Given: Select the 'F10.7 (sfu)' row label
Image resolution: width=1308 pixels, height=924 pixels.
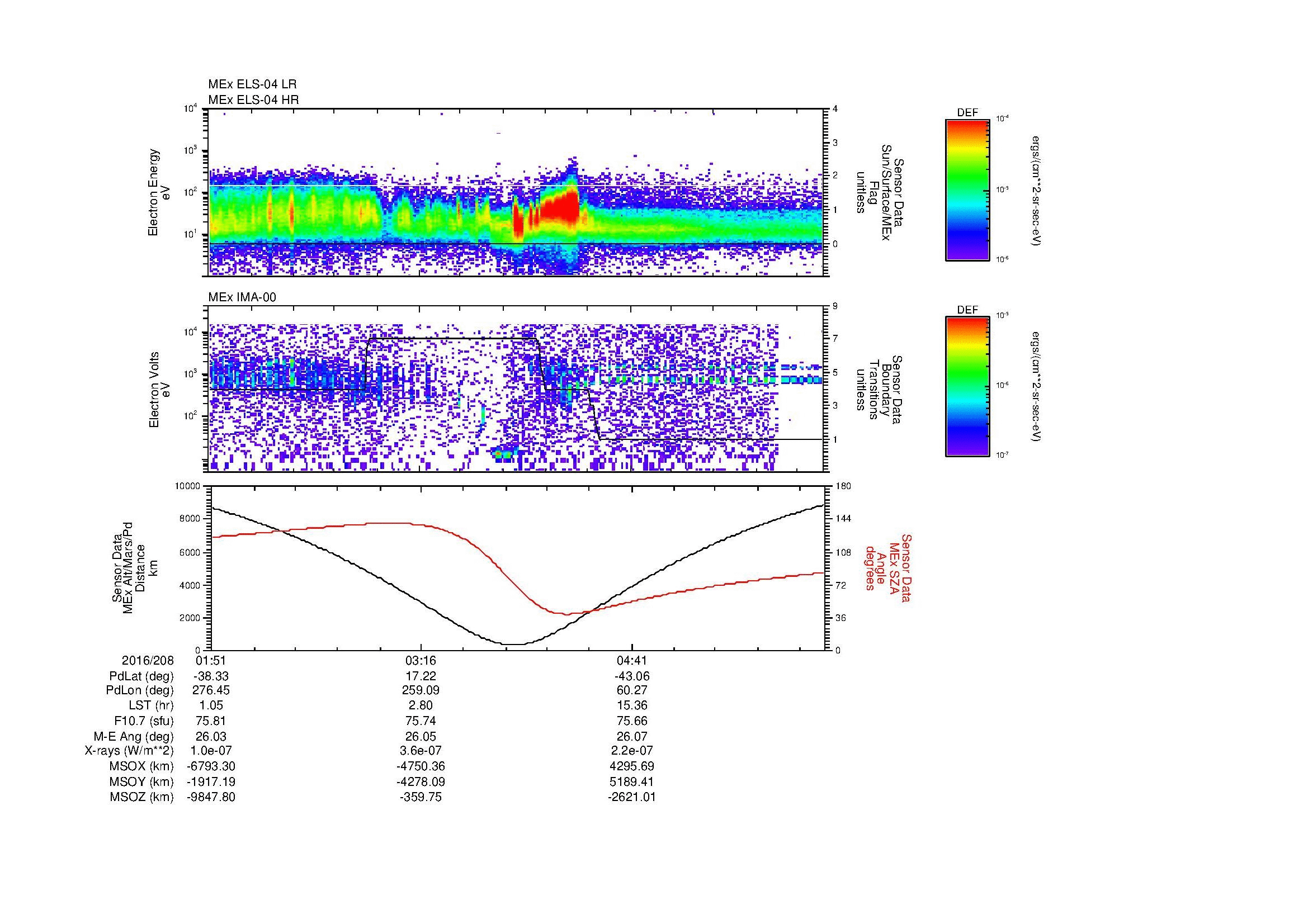Looking at the screenshot, I should pos(144,721).
